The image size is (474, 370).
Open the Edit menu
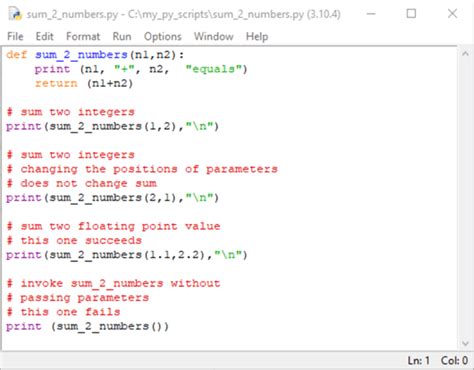point(45,36)
